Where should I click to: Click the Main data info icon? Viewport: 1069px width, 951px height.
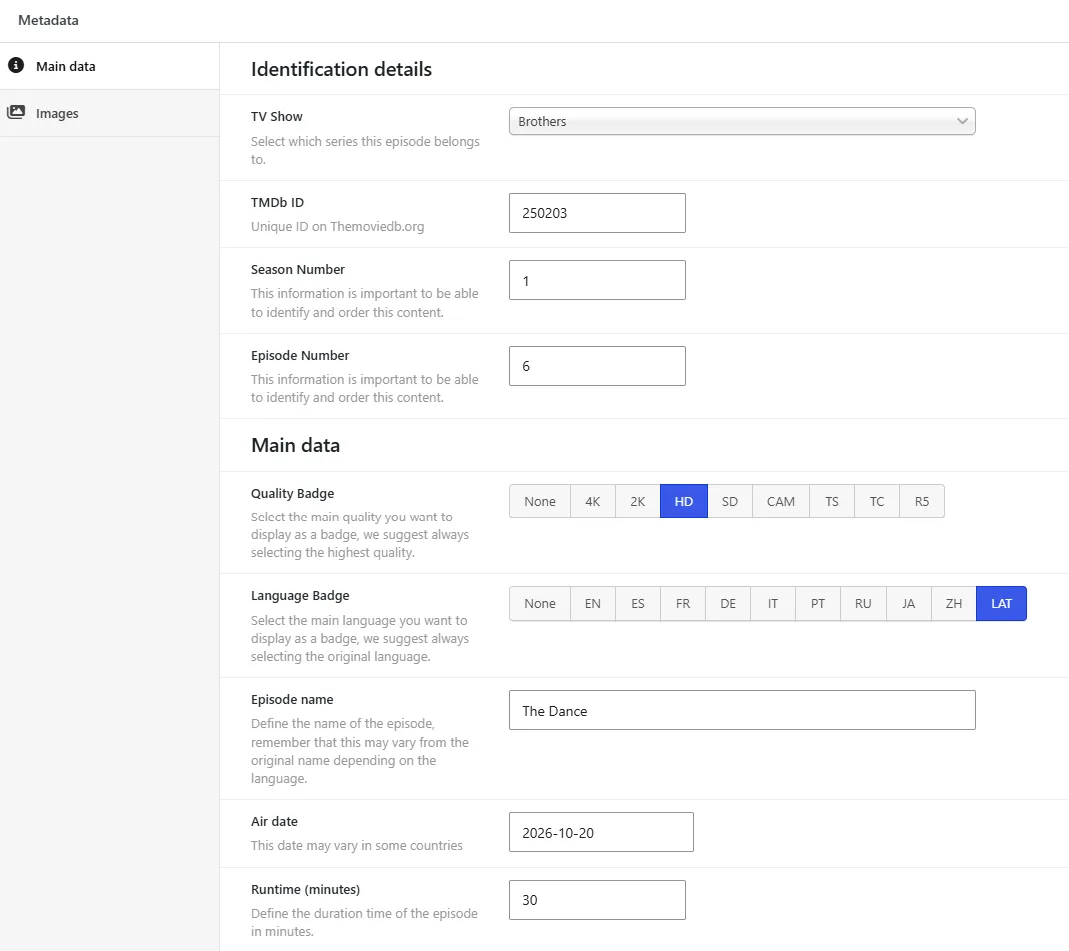tap(16, 65)
